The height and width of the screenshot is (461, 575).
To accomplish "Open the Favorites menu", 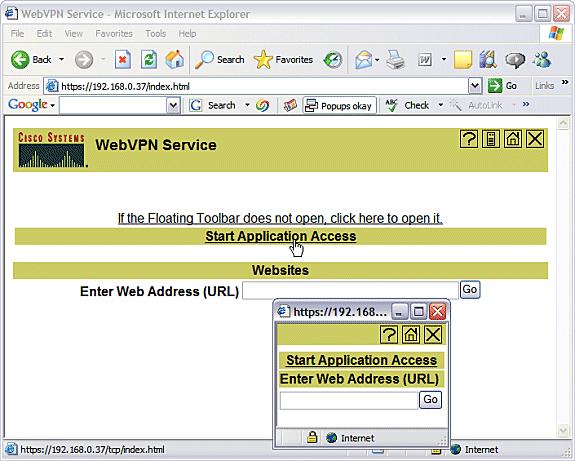I will pos(114,34).
